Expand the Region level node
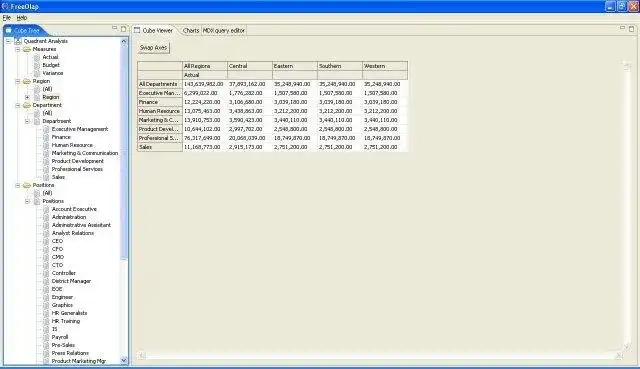The height and width of the screenshot is (369, 640). coord(27,97)
